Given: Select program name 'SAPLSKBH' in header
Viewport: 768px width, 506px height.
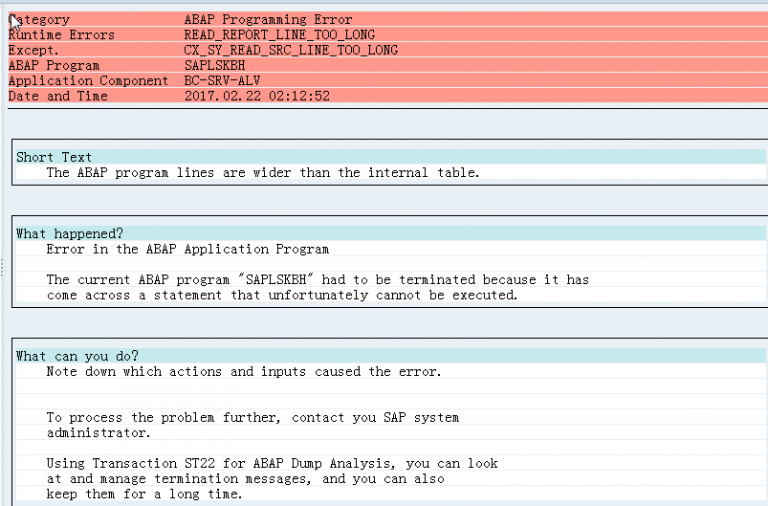Looking at the screenshot, I should pos(215,65).
